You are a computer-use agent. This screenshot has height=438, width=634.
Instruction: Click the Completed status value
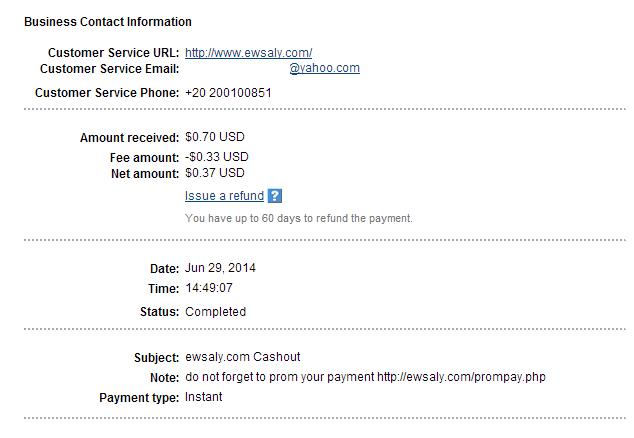click(x=215, y=311)
